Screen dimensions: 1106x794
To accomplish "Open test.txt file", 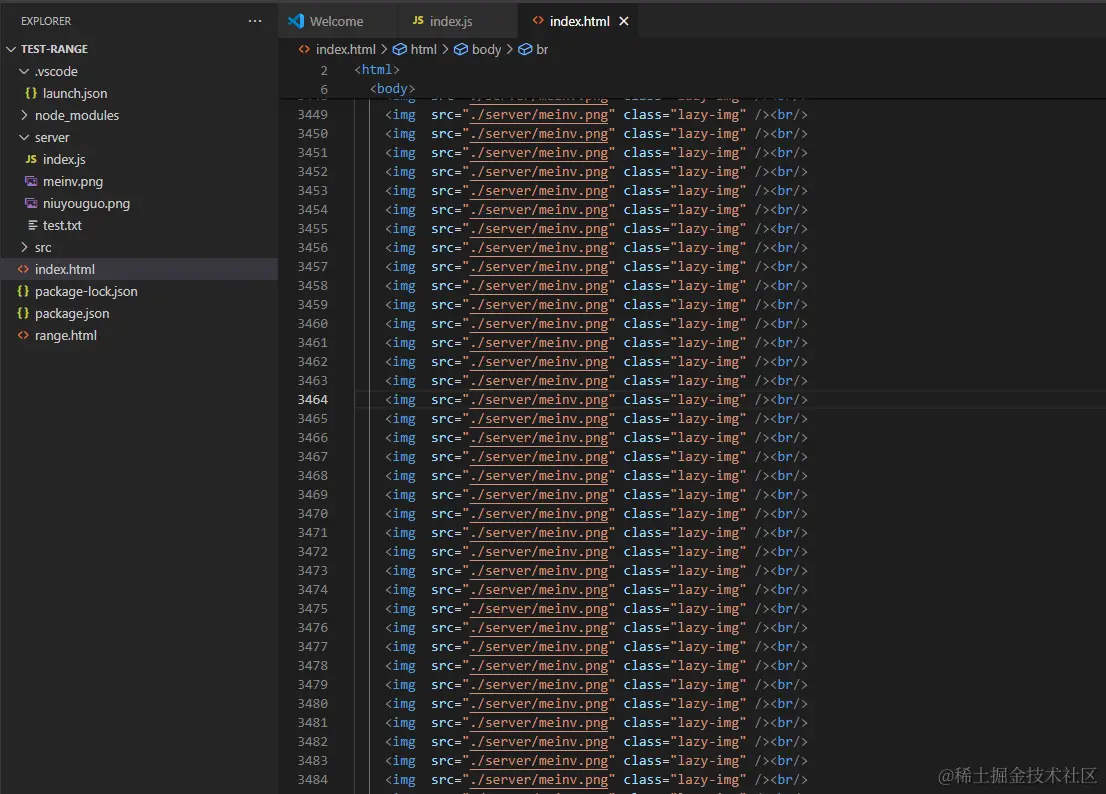I will [62, 225].
